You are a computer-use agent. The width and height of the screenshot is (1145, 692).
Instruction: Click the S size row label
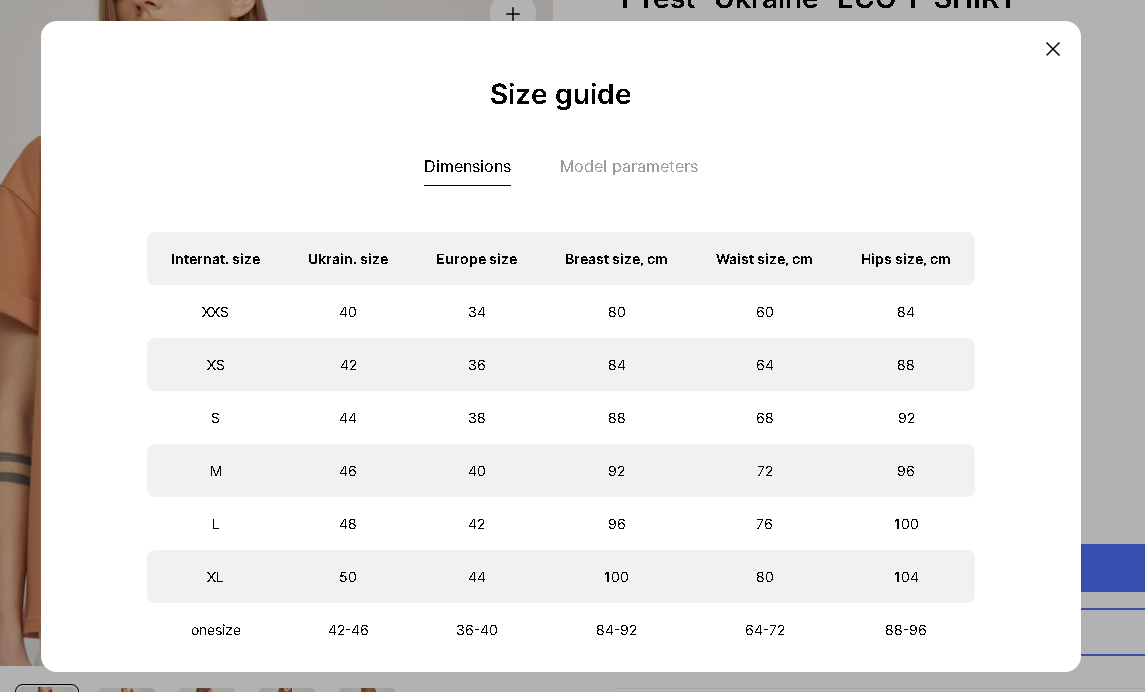pyautogui.click(x=215, y=418)
